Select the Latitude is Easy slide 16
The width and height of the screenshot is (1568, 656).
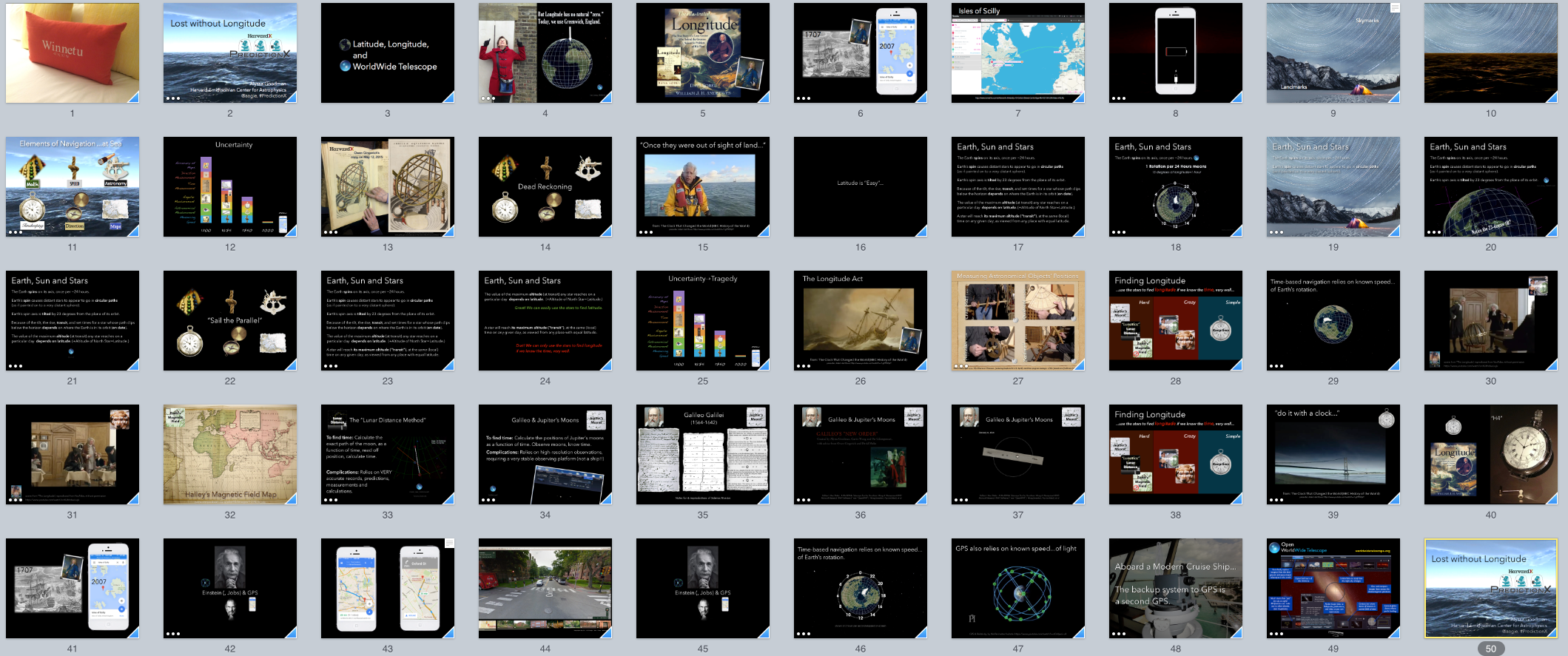pyautogui.click(x=860, y=186)
